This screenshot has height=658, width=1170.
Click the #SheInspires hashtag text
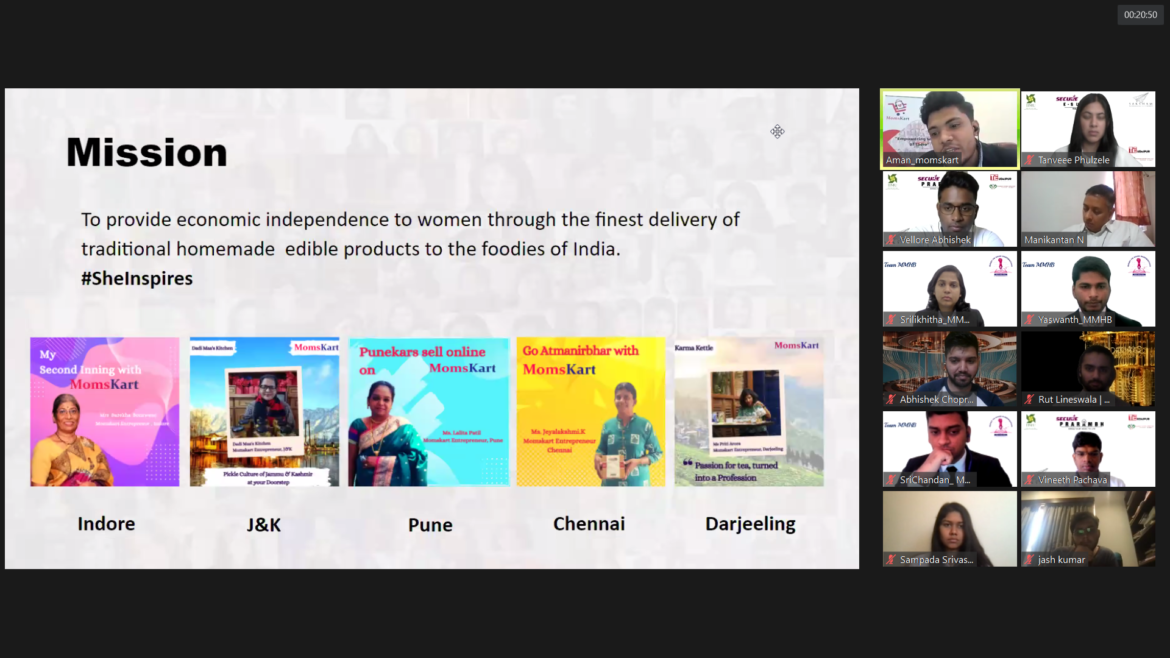137,279
